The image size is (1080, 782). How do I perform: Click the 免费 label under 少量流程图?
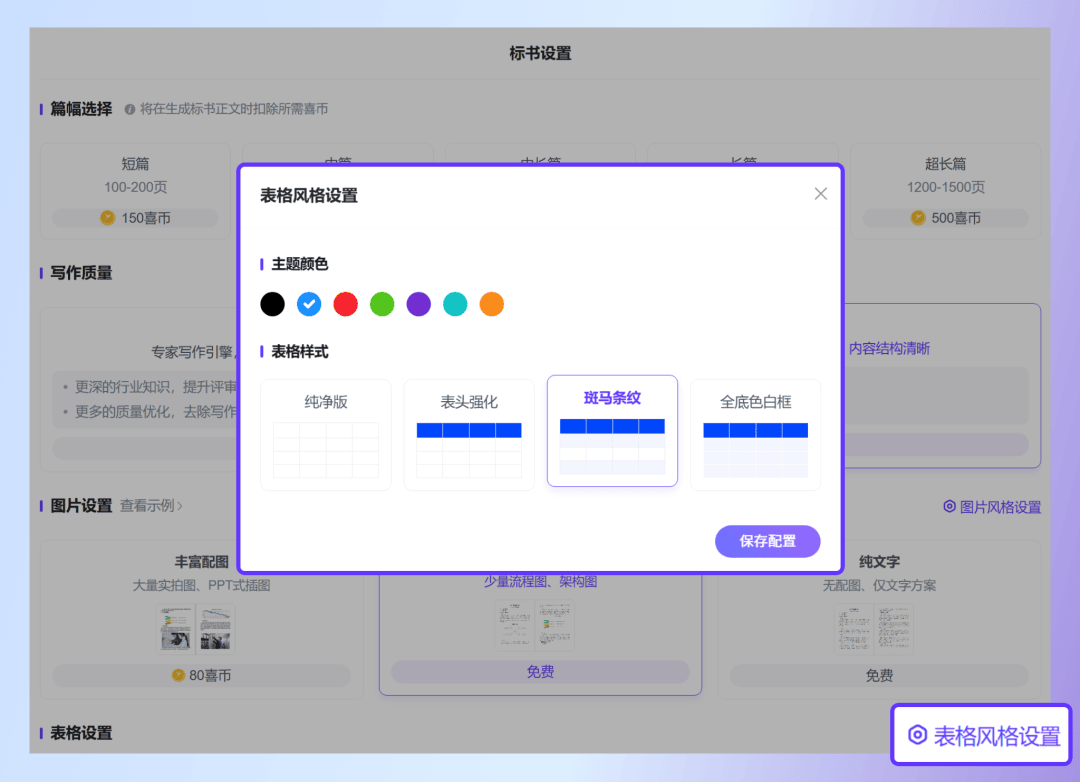tap(540, 672)
